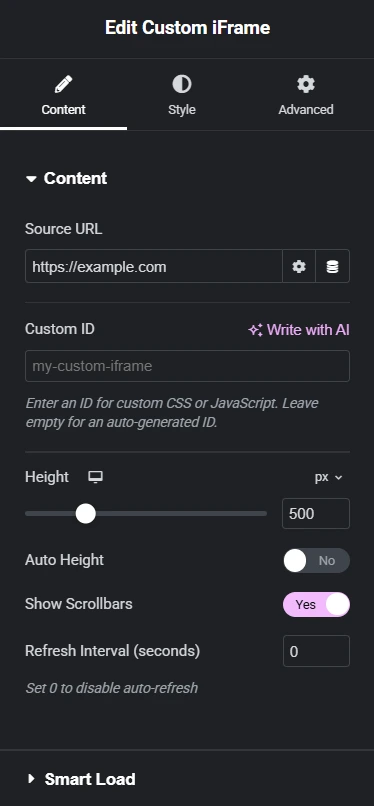Click the gear icon above Advanced
The height and width of the screenshot is (806, 374).
point(306,84)
